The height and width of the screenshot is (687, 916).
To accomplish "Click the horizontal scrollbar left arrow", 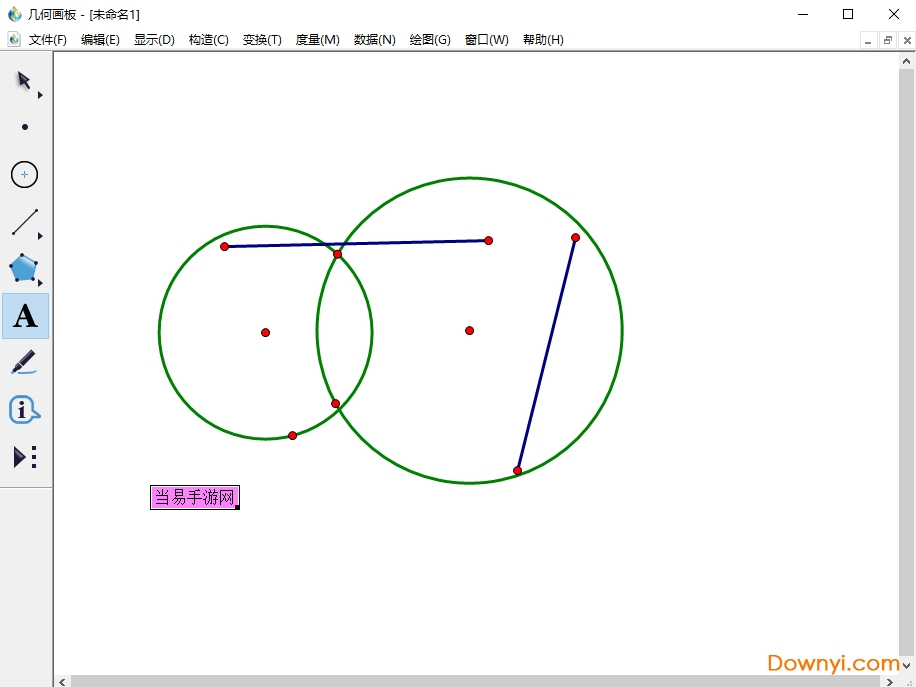I will [62, 681].
